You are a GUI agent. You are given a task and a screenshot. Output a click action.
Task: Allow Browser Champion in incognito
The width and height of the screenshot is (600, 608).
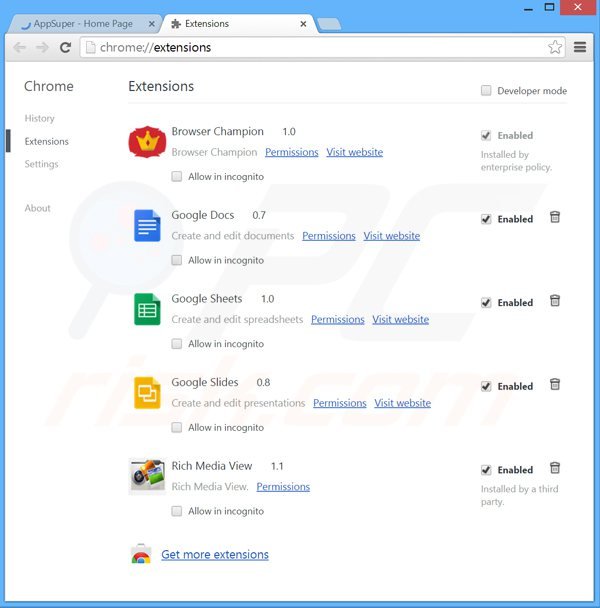point(176,176)
